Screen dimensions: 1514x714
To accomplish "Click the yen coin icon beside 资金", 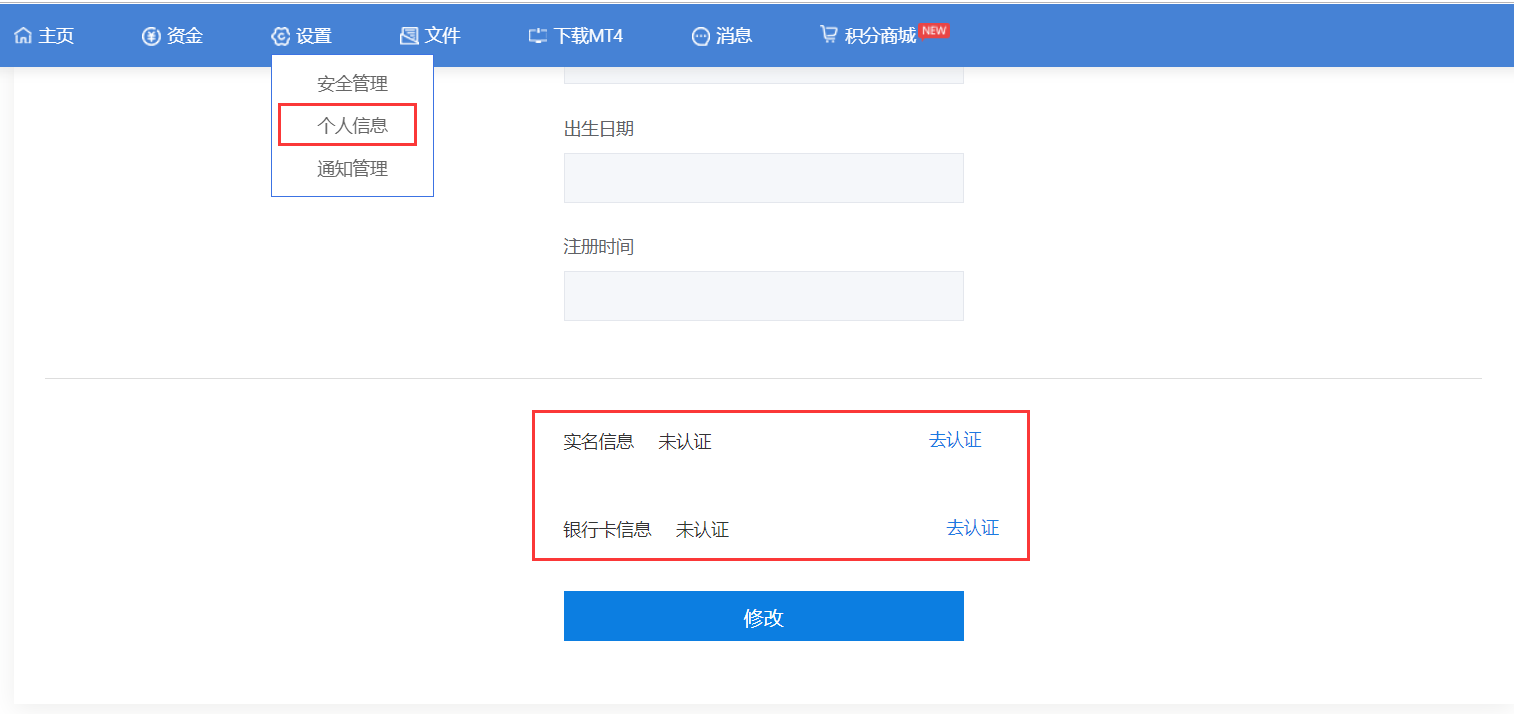I will pos(151,36).
